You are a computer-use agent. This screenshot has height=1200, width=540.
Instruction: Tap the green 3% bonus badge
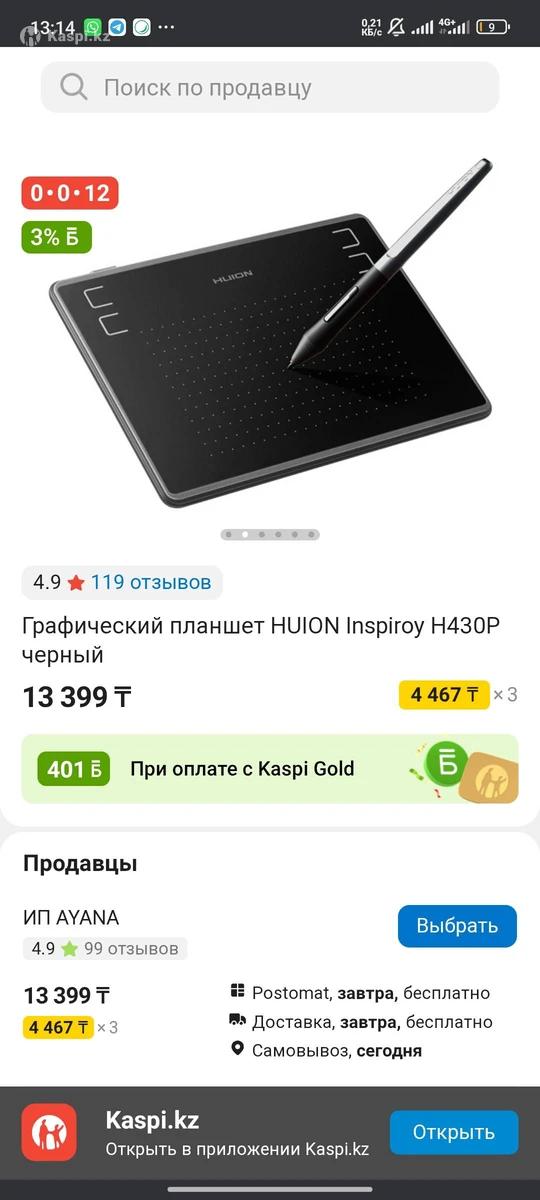(56, 237)
